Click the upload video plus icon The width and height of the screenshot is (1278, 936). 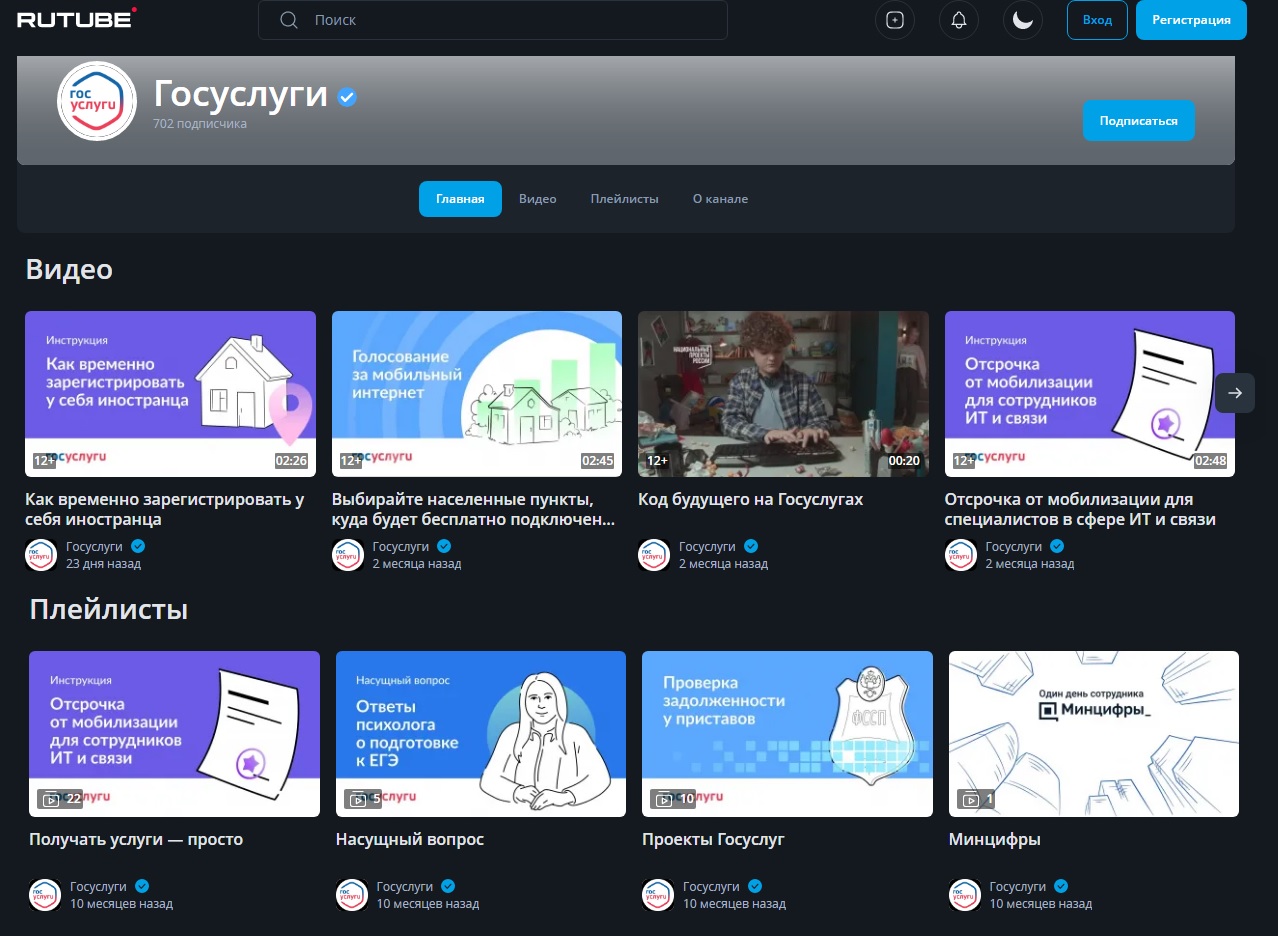pyautogui.click(x=895, y=20)
